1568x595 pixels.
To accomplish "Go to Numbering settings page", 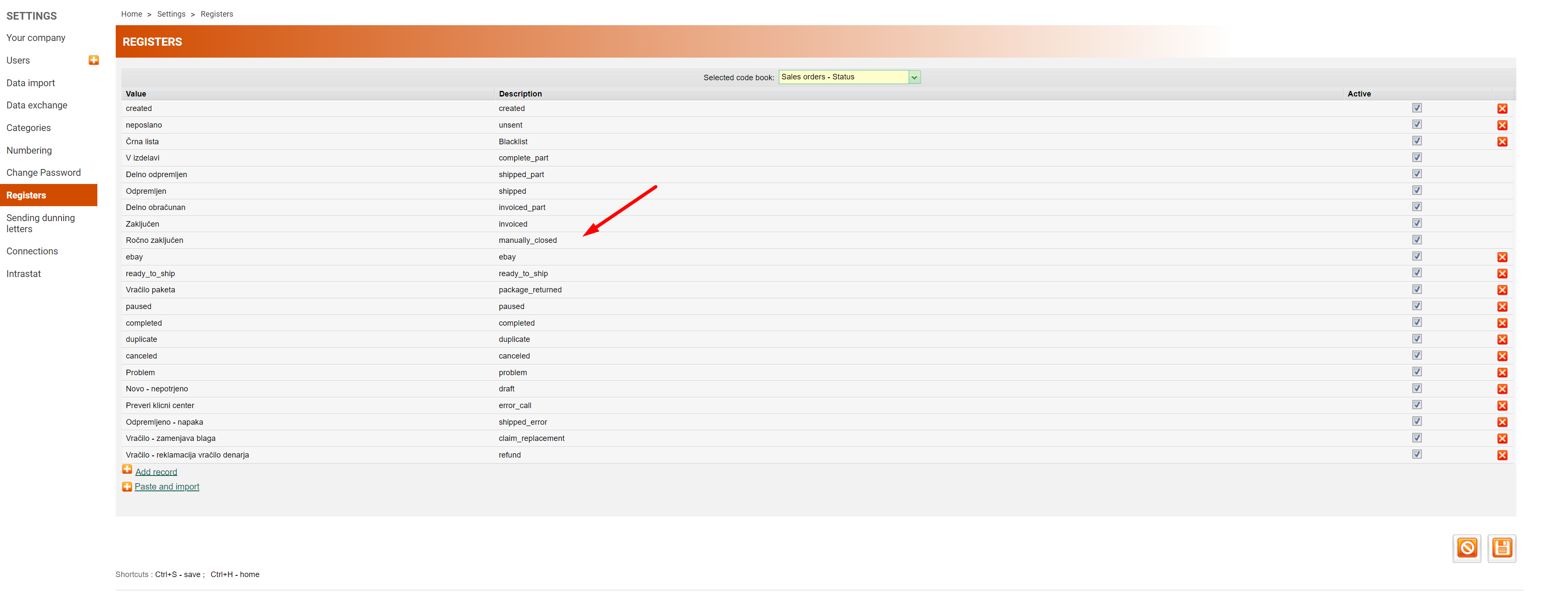I will point(29,150).
